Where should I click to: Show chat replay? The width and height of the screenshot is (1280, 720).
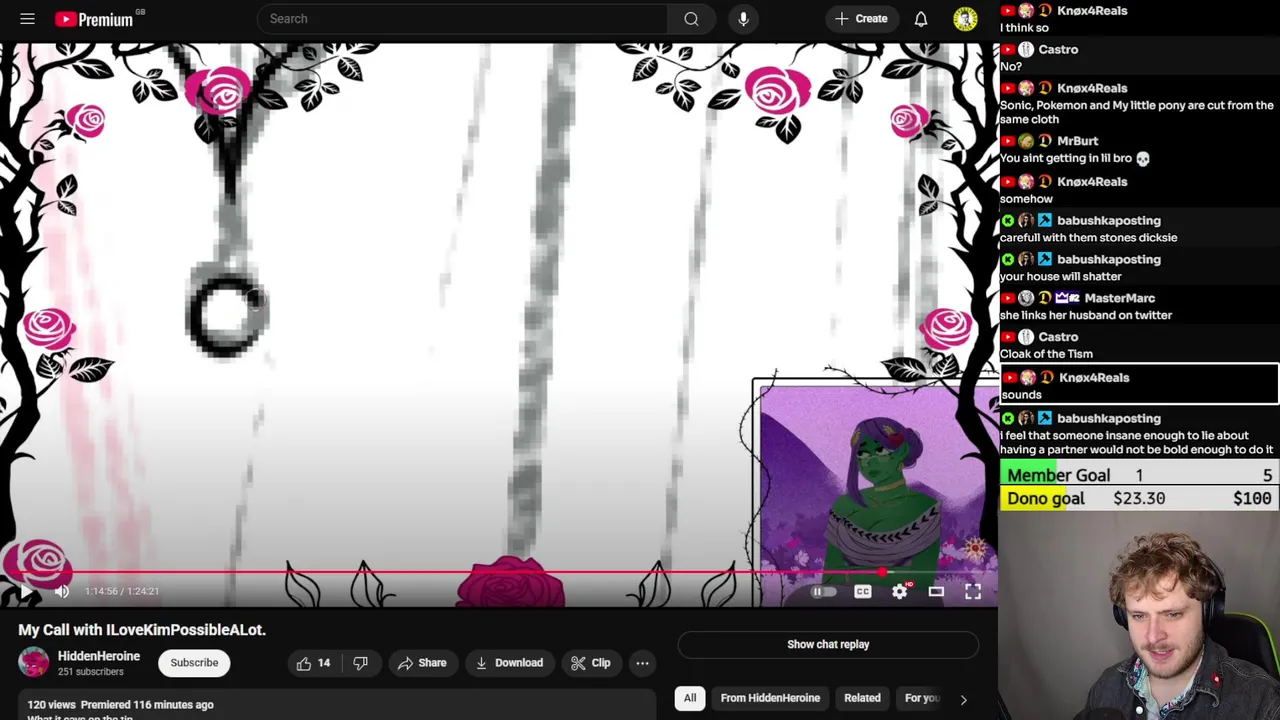click(x=828, y=645)
